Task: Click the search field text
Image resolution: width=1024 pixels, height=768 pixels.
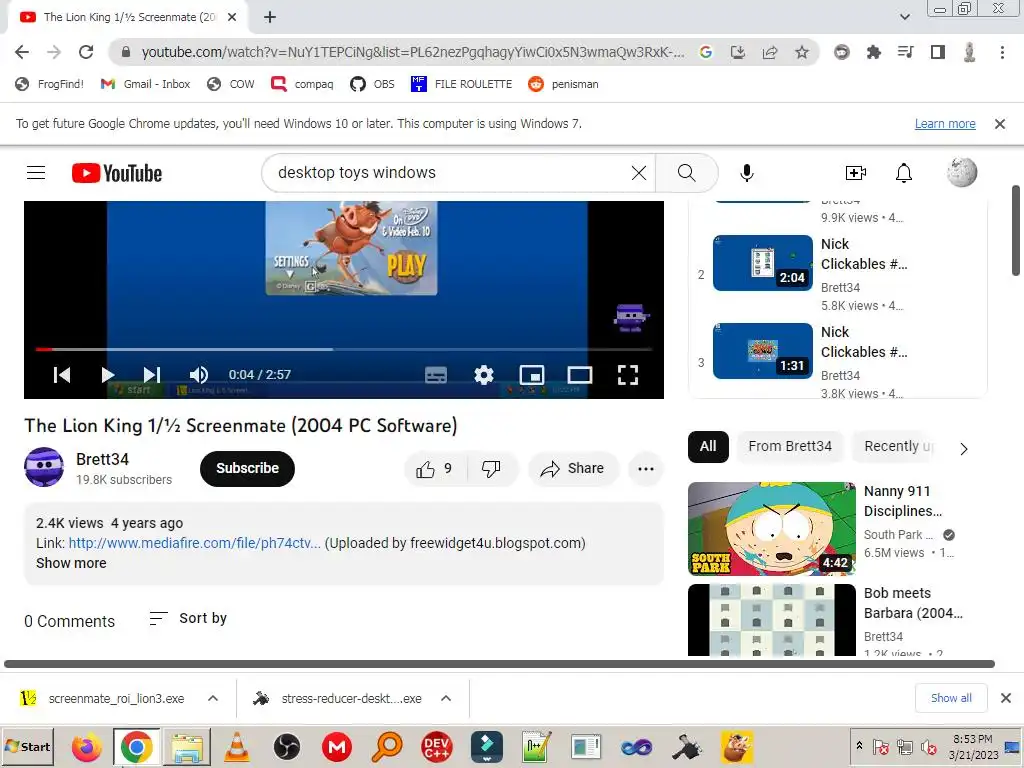Action: point(357,173)
